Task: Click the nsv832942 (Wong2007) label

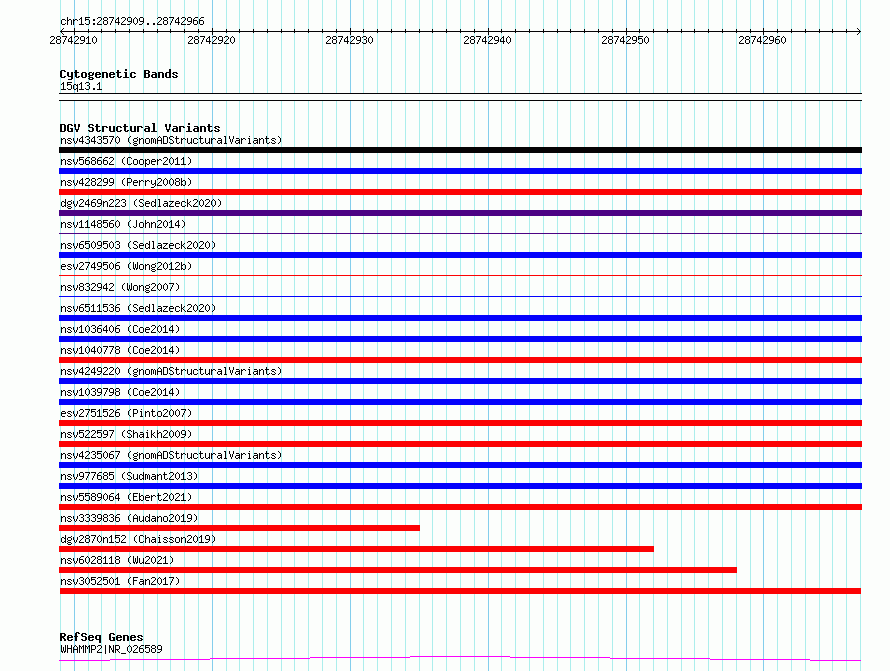Action: (120, 287)
